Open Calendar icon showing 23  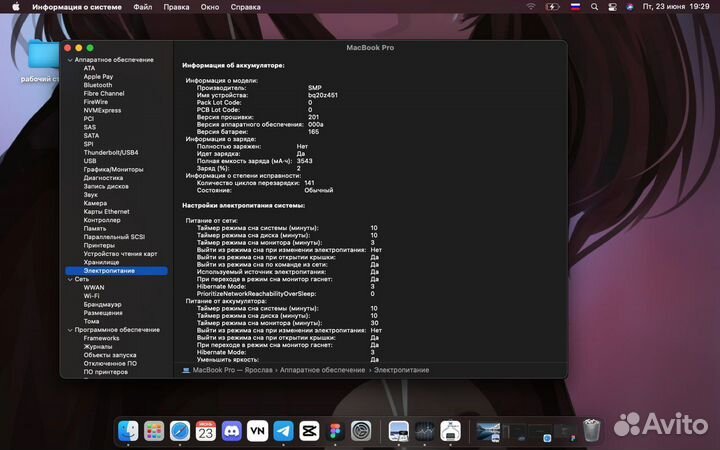click(x=206, y=431)
